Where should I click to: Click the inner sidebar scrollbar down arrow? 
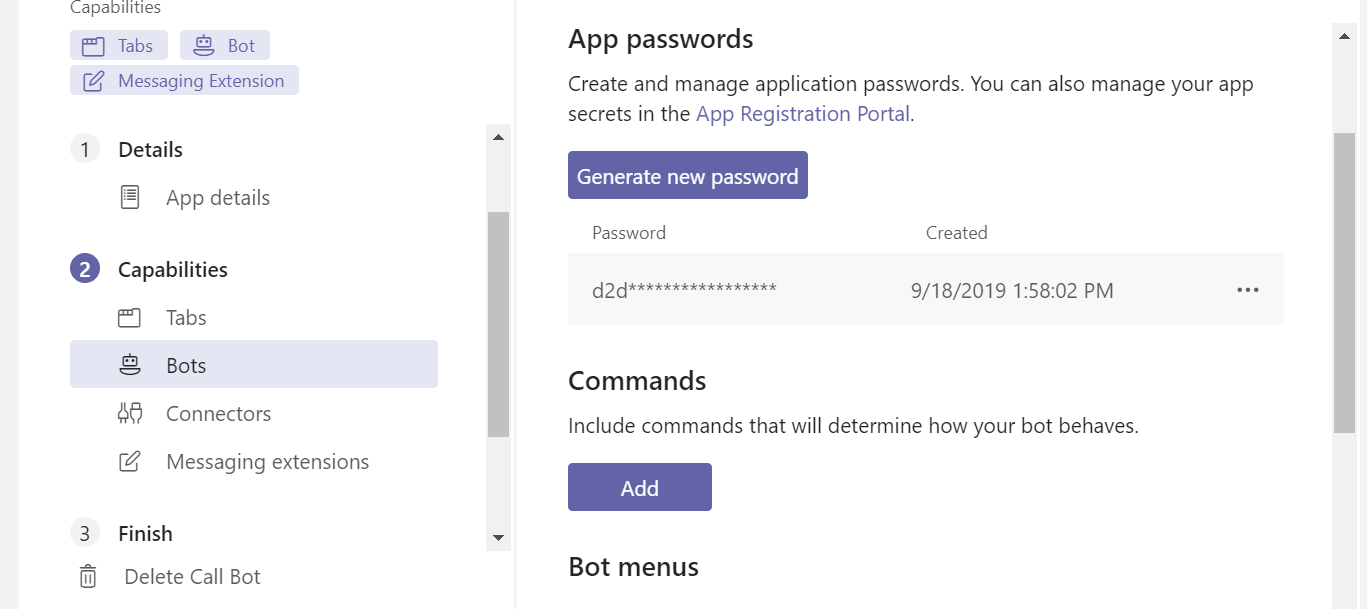pyautogui.click(x=498, y=537)
